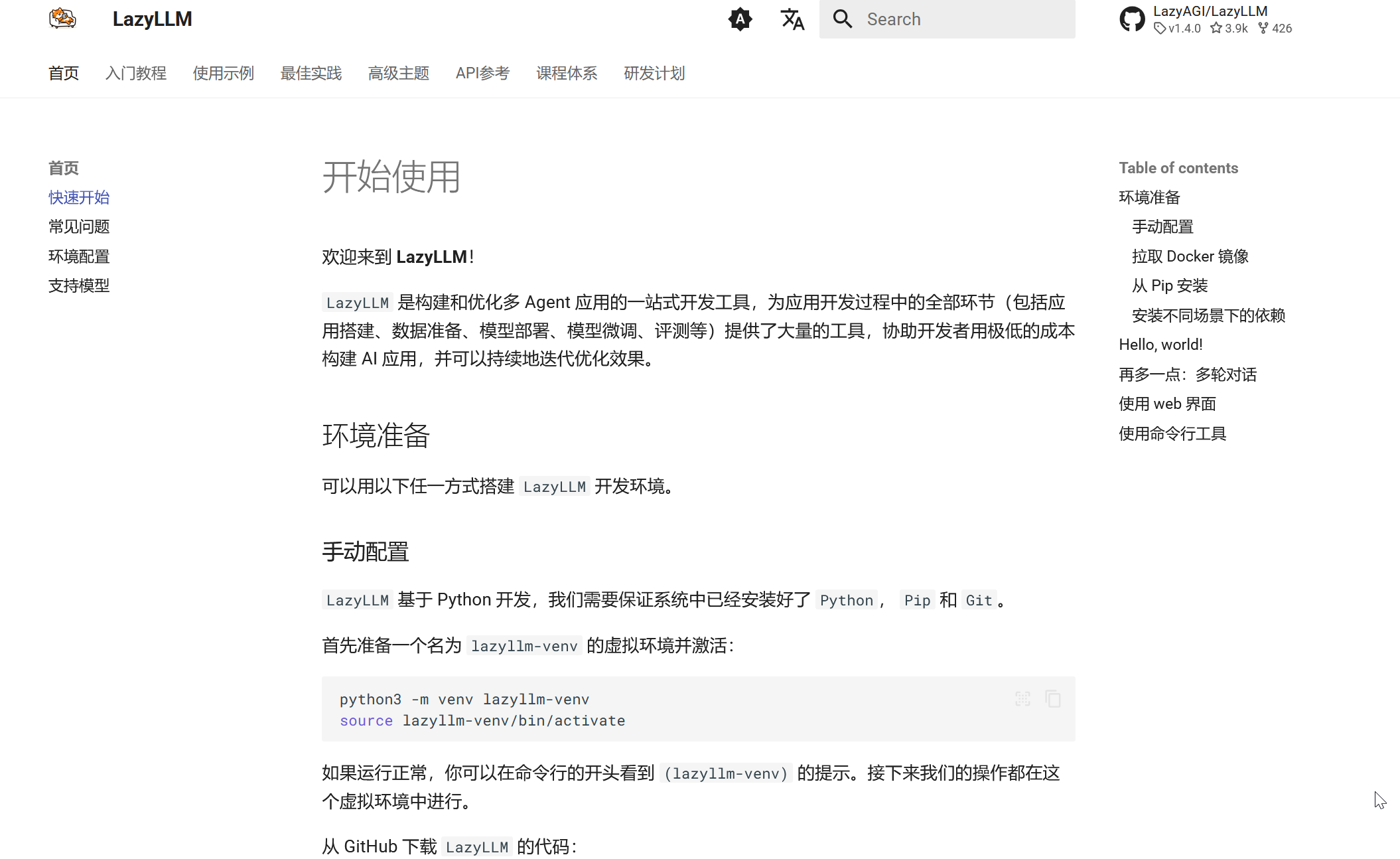Open the GitHub repository icon link
The image size is (1400, 859).
pyautogui.click(x=1132, y=19)
